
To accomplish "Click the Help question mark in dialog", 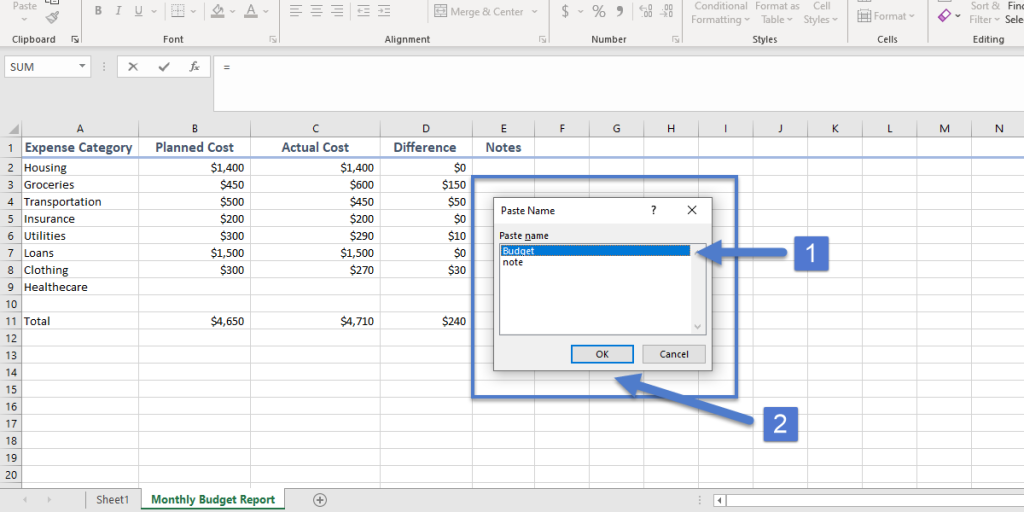I will tap(654, 210).
